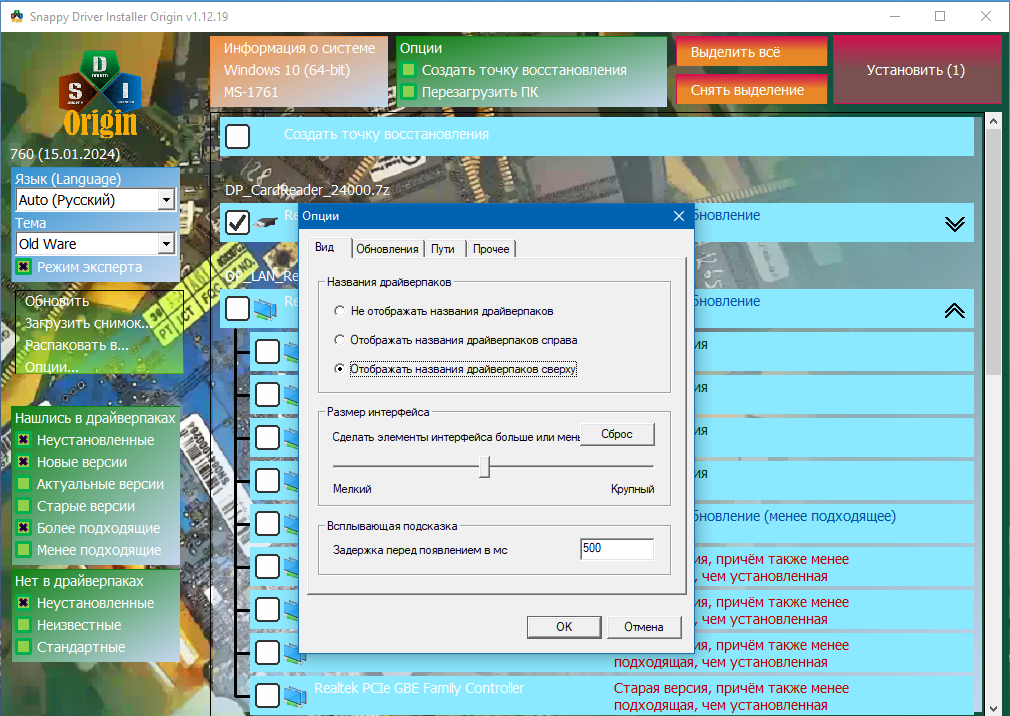Click the Отмена button
This screenshot has width=1010, height=716.
coord(643,626)
